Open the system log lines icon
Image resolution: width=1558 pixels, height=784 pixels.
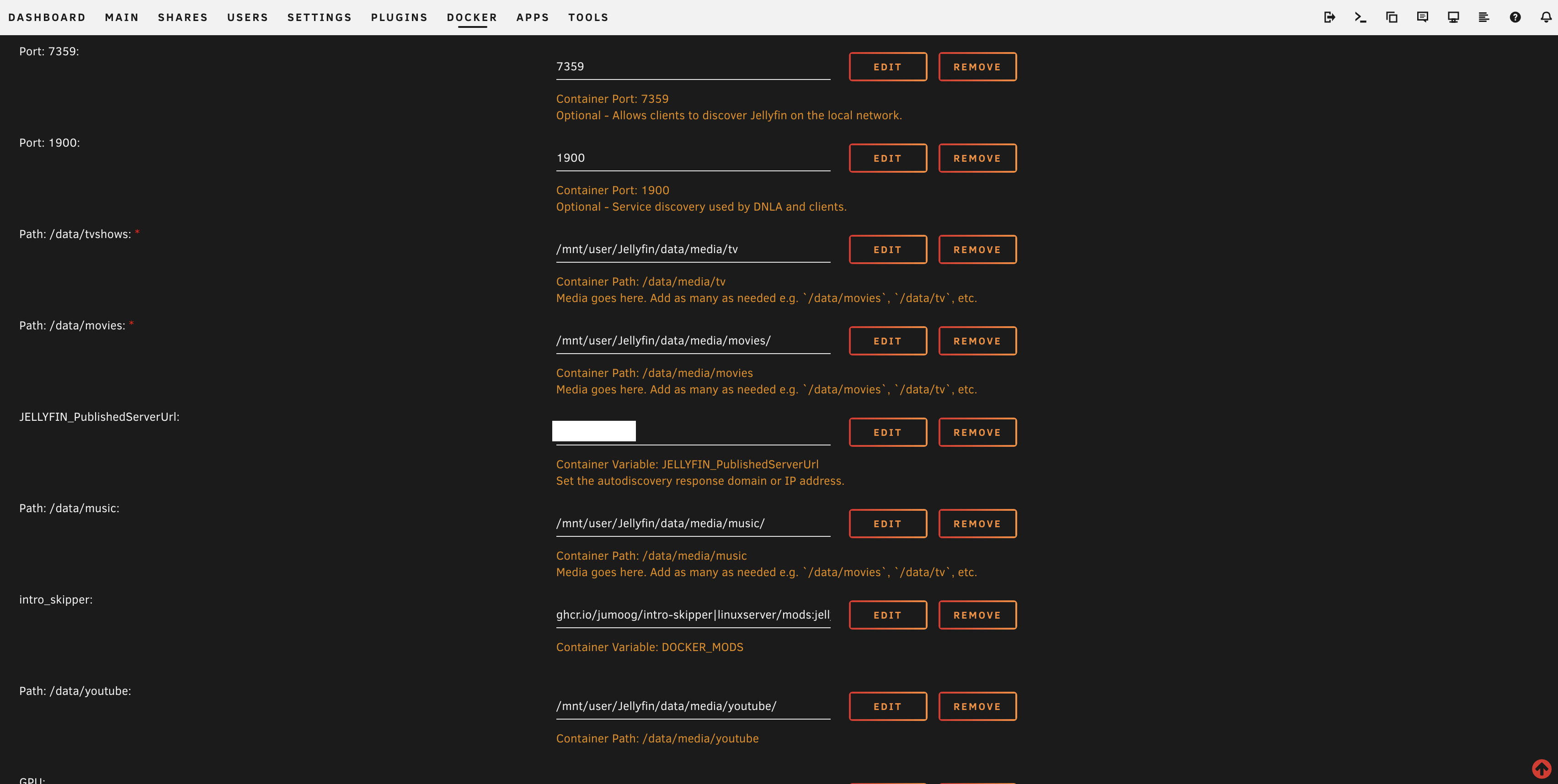[x=1483, y=17]
